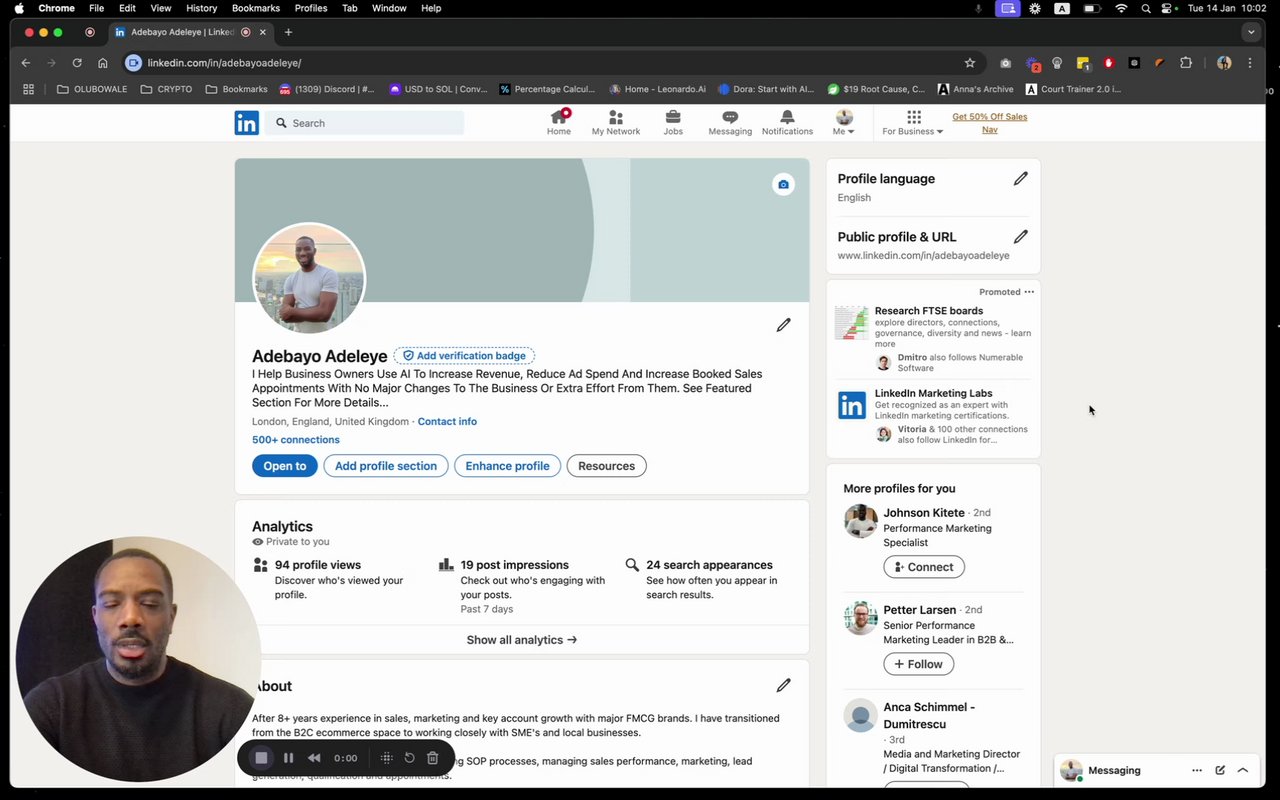The height and width of the screenshot is (800, 1280).
Task: Click the LinkedIn logo
Action: 246,123
